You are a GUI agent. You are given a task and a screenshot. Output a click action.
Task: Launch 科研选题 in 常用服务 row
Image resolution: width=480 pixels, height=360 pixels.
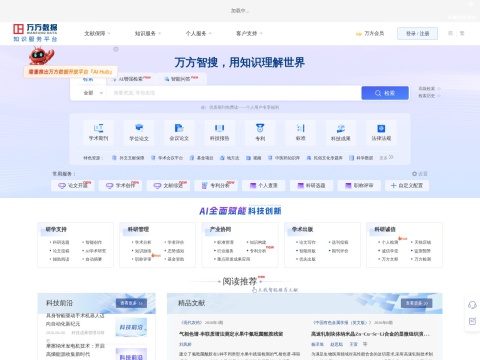click(311, 185)
